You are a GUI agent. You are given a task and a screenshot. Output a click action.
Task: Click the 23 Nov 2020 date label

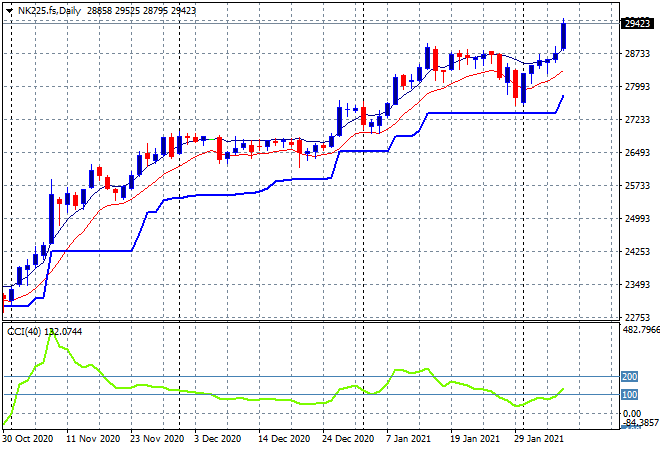click(x=157, y=439)
